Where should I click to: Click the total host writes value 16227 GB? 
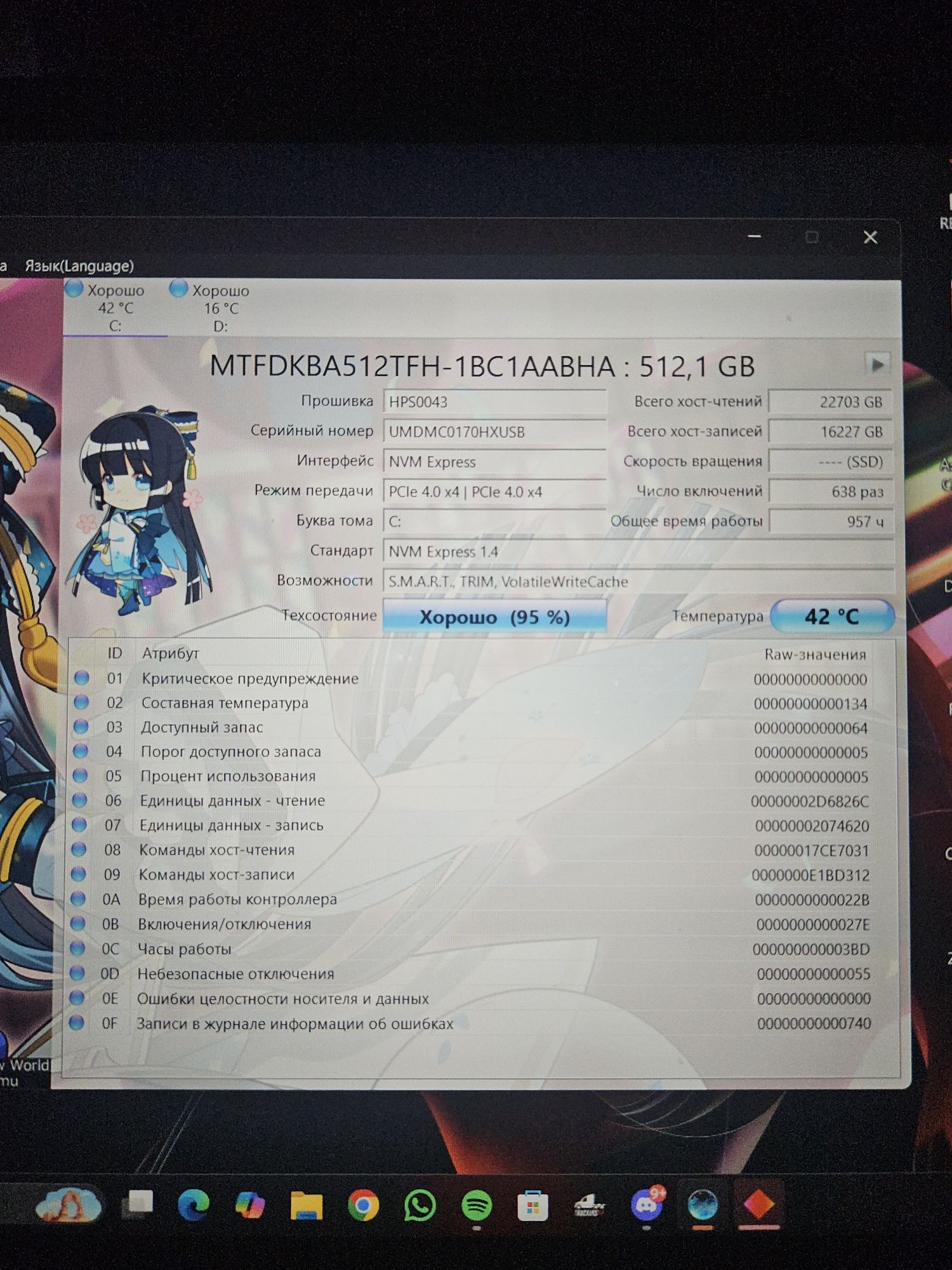831,432
